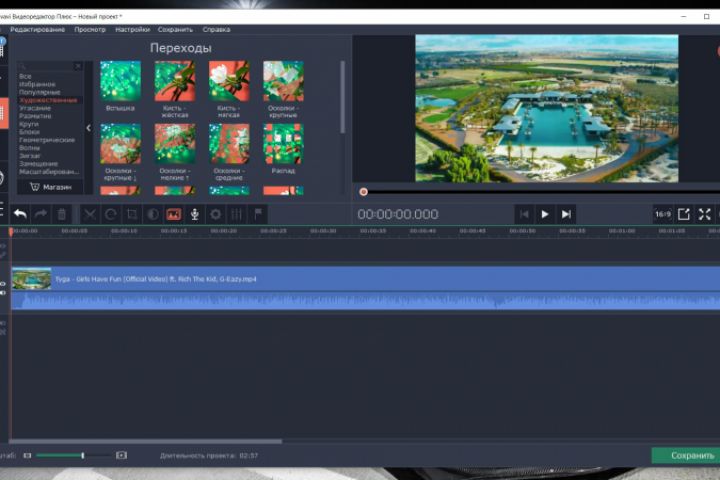Click the microphone record audio icon
Viewport: 720px width, 480px height.
click(195, 214)
